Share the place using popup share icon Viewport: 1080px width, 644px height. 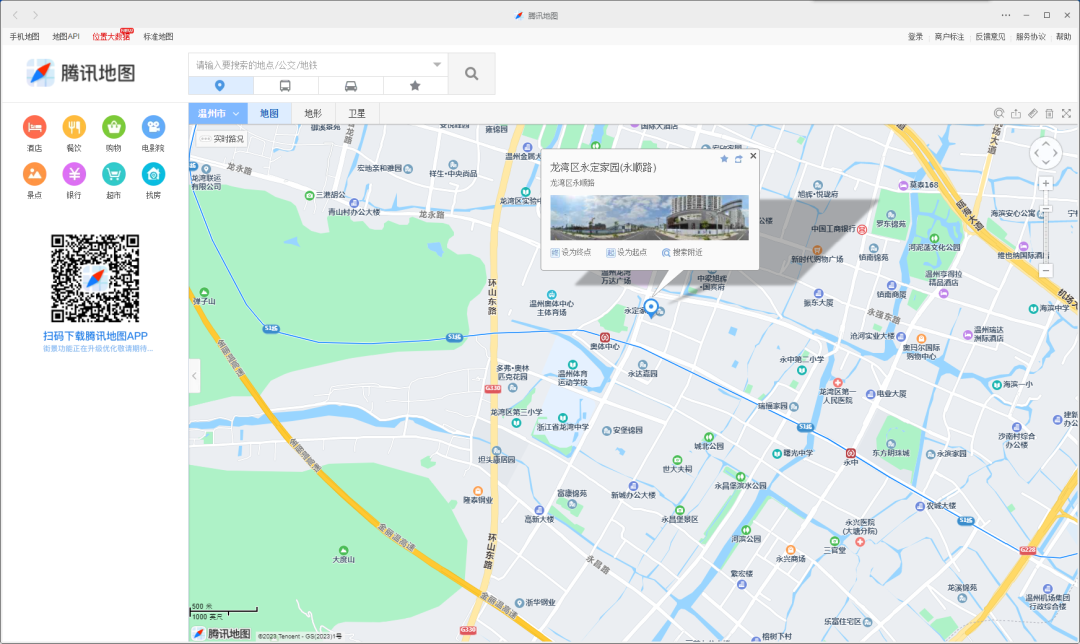point(738,159)
